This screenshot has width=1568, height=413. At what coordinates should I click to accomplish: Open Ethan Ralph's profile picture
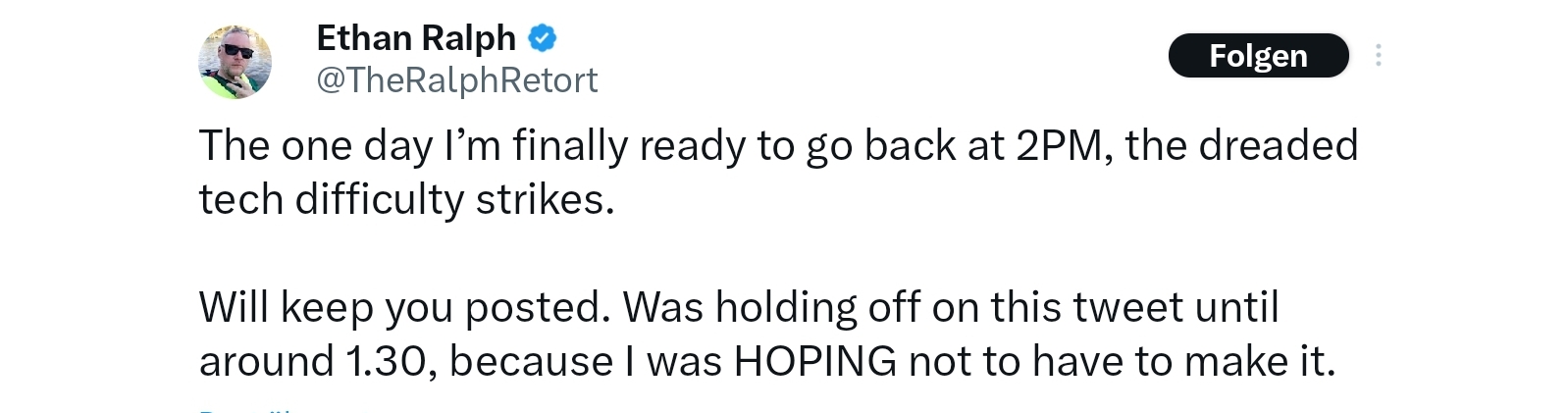[235, 61]
